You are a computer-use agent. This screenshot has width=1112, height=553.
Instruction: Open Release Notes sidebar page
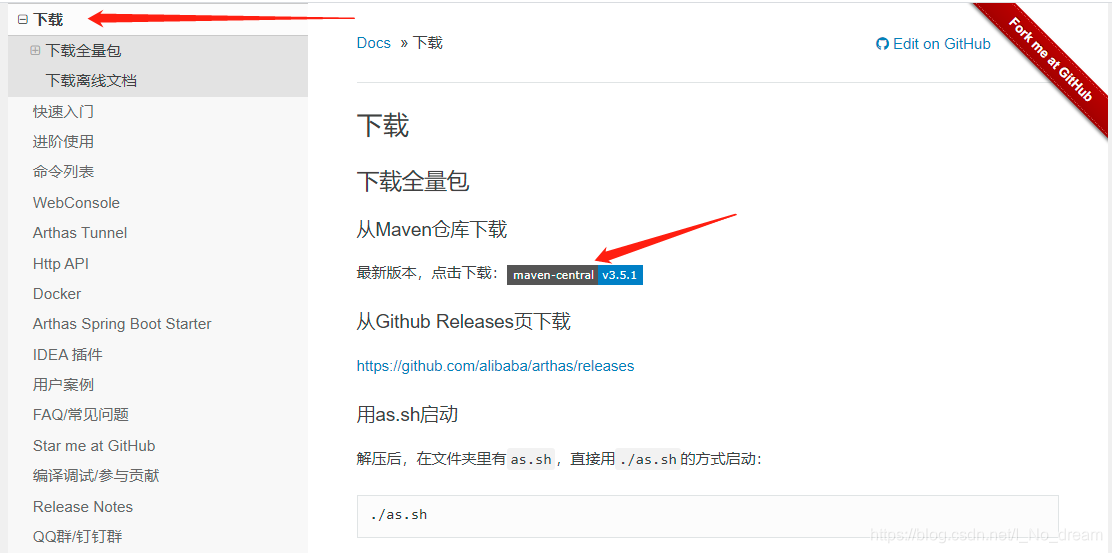(x=83, y=507)
